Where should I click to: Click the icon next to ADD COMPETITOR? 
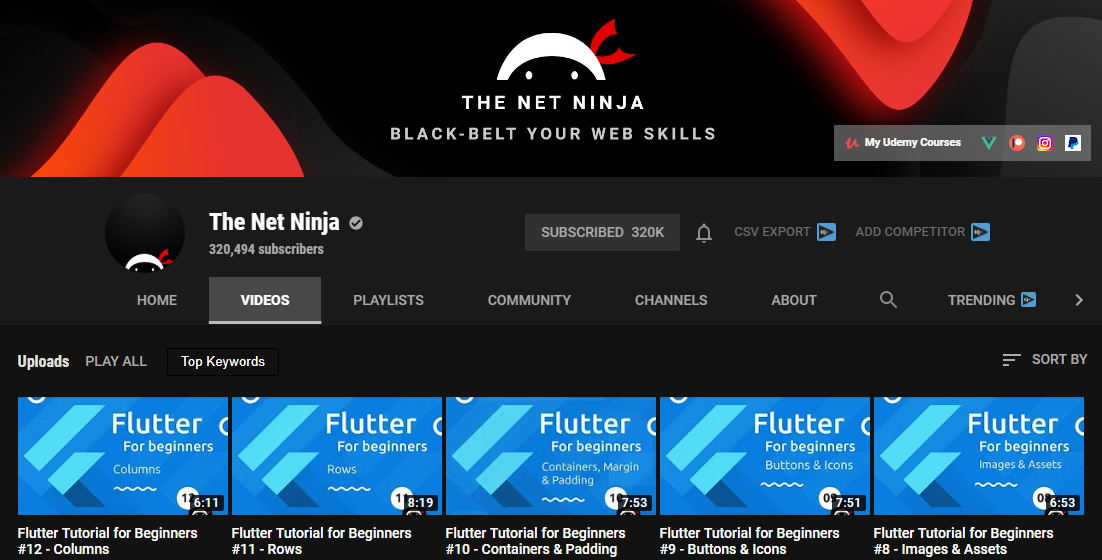tap(980, 232)
